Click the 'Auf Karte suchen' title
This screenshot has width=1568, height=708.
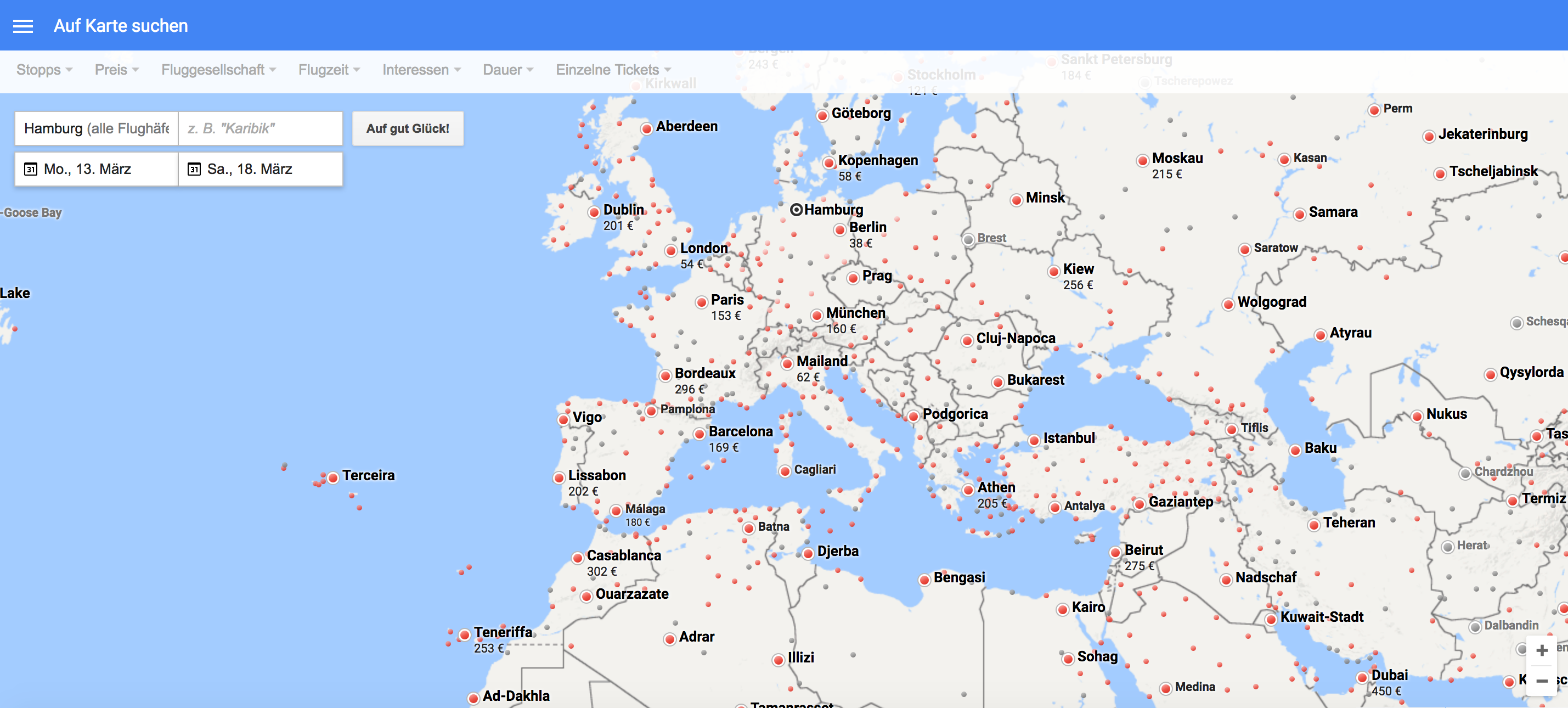121,26
